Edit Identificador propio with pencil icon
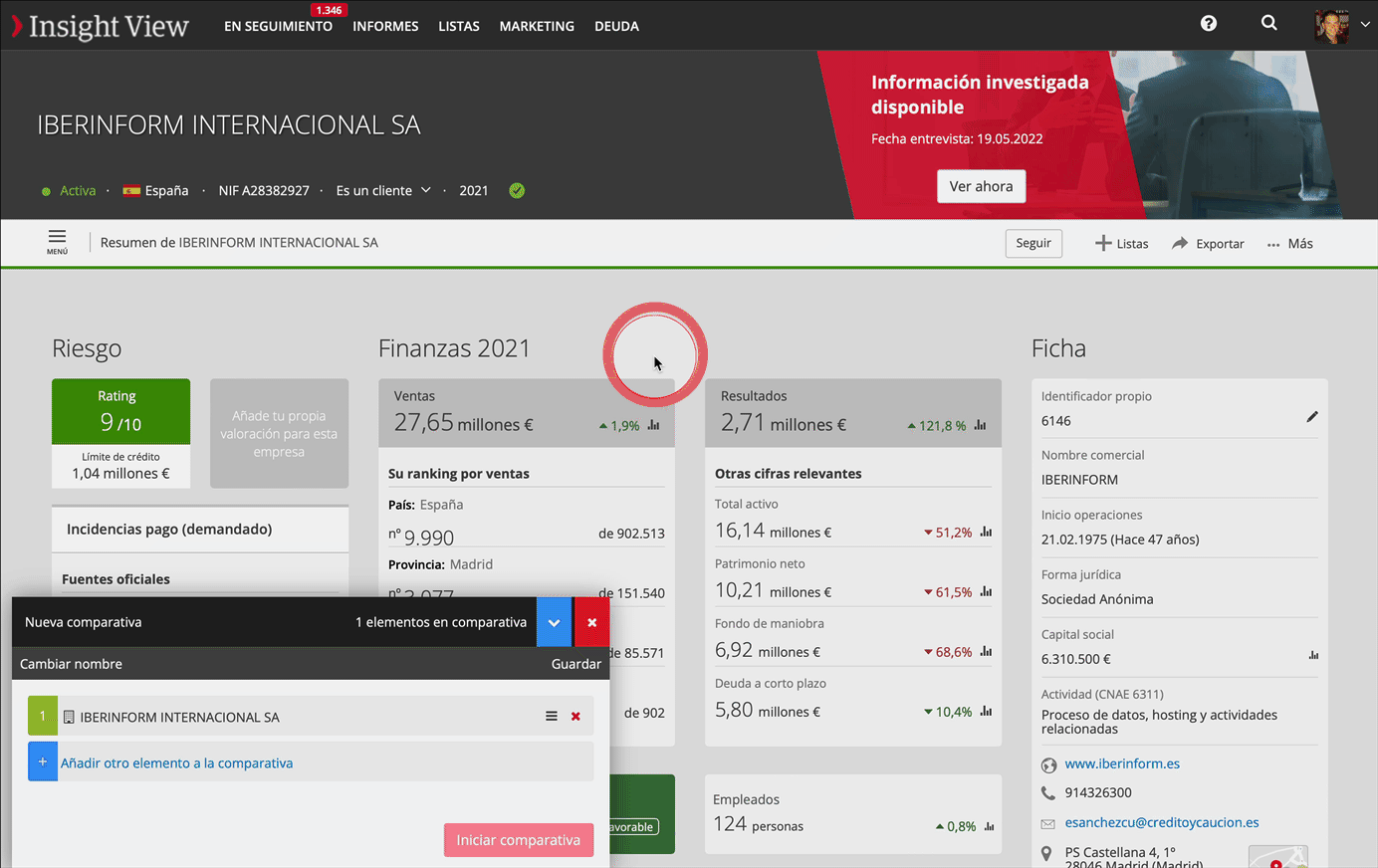This screenshot has height=868, width=1378. coord(1312,417)
